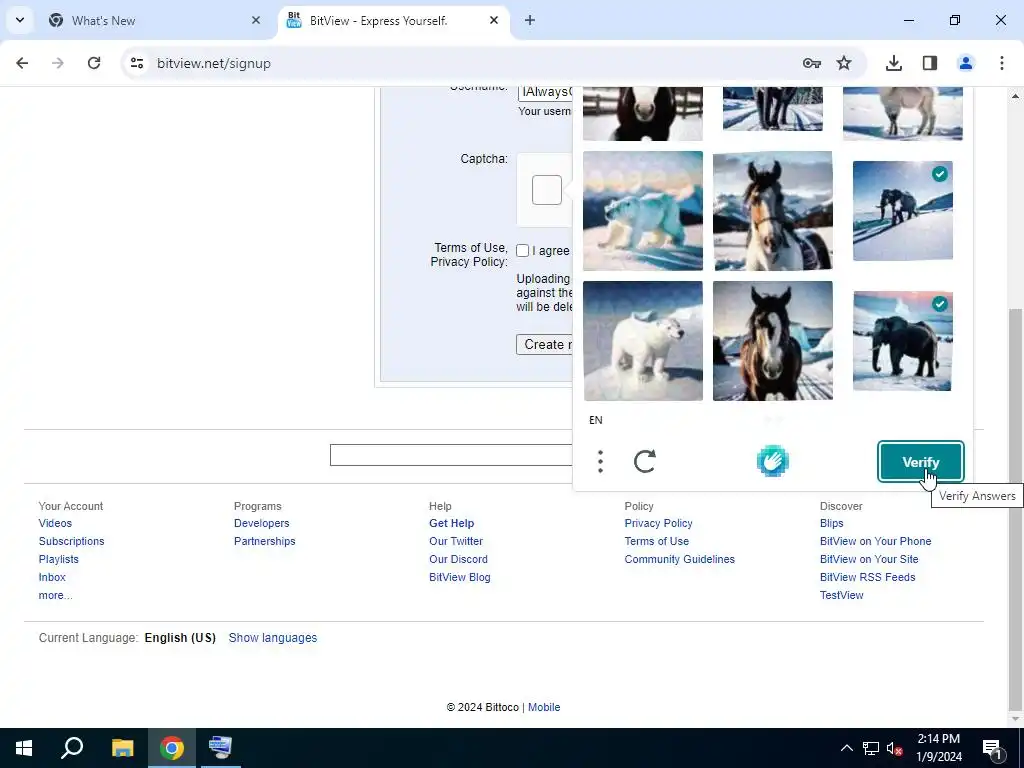Open the Our Discord link
This screenshot has width=1024, height=768.
[458, 559]
